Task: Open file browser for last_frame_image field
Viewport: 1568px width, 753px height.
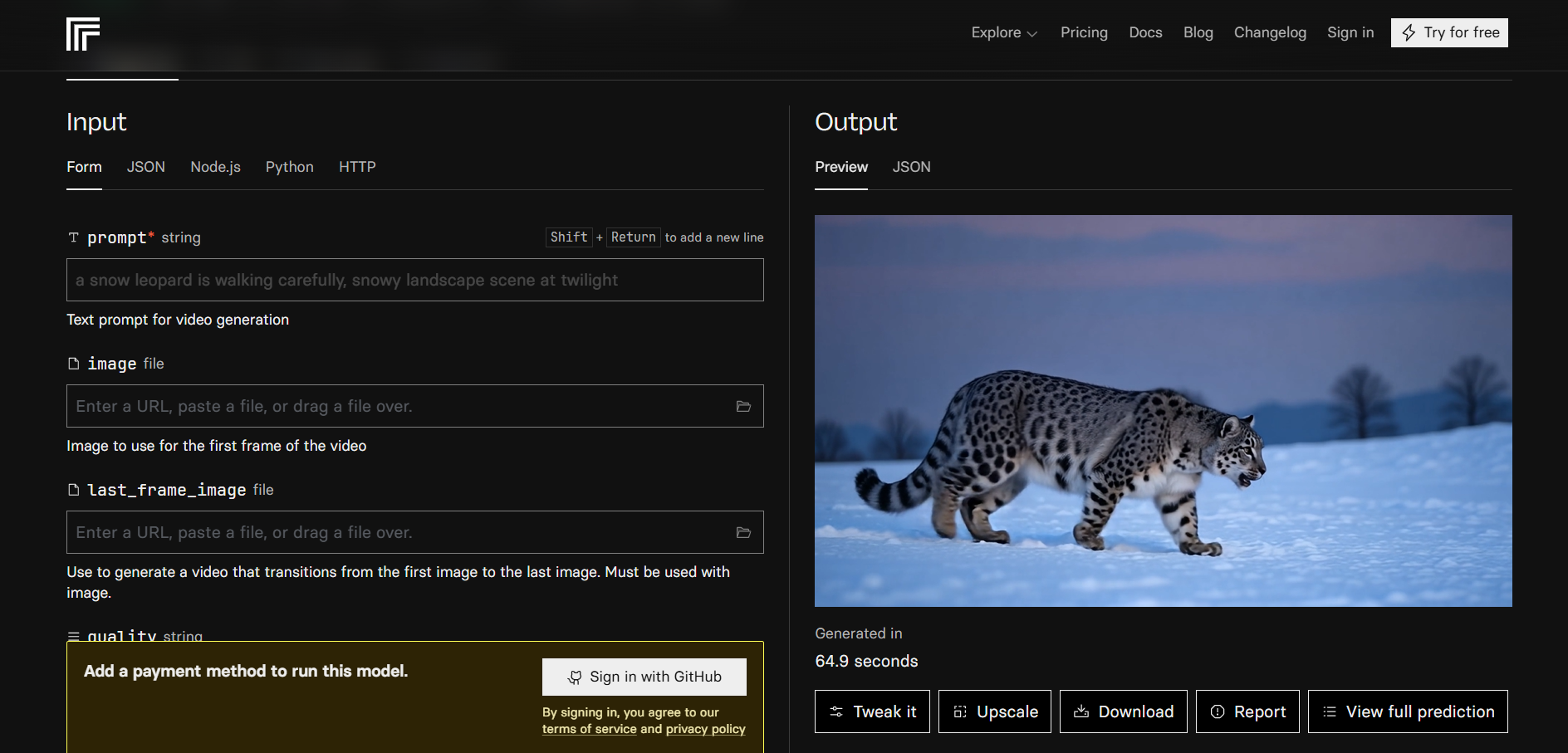Action: click(743, 532)
